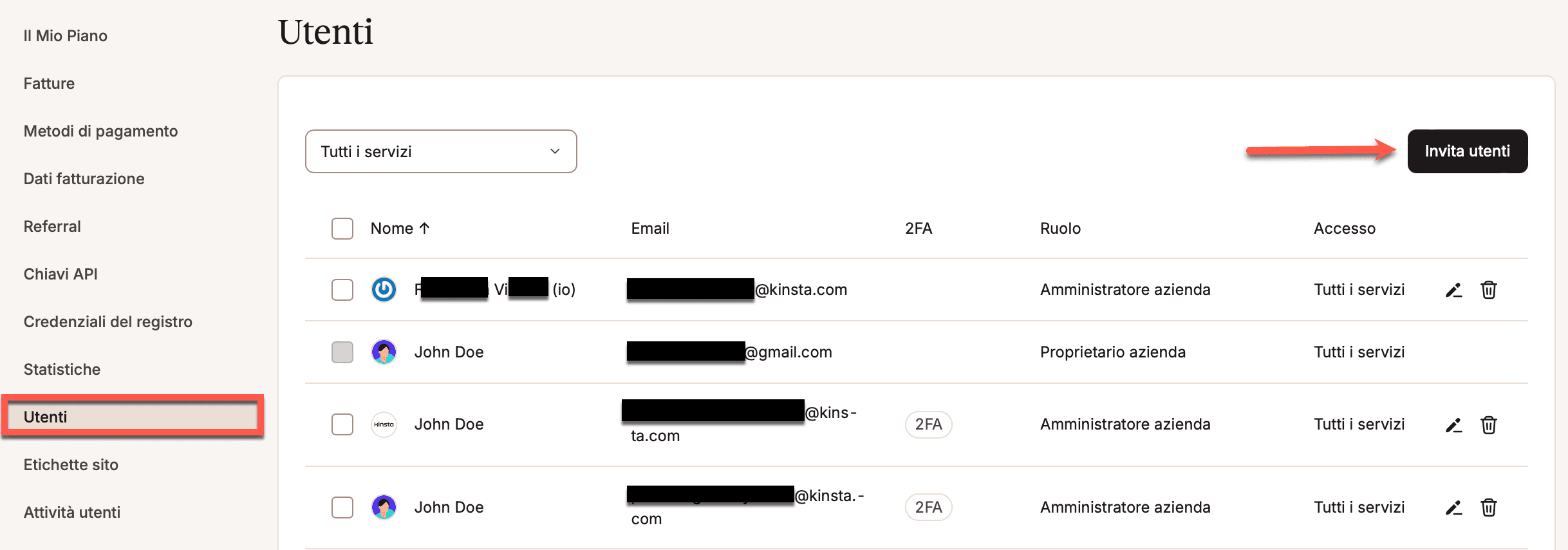Click edit pencil on the last John Doe row
This screenshot has width=1568, height=550.
pos(1453,507)
